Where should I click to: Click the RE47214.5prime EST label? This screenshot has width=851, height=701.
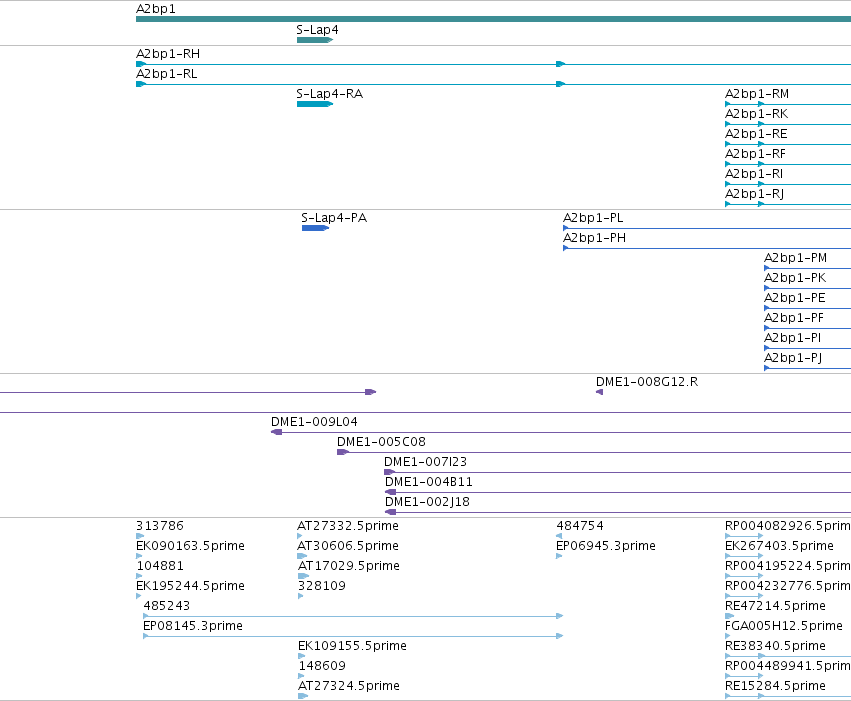[776, 607]
